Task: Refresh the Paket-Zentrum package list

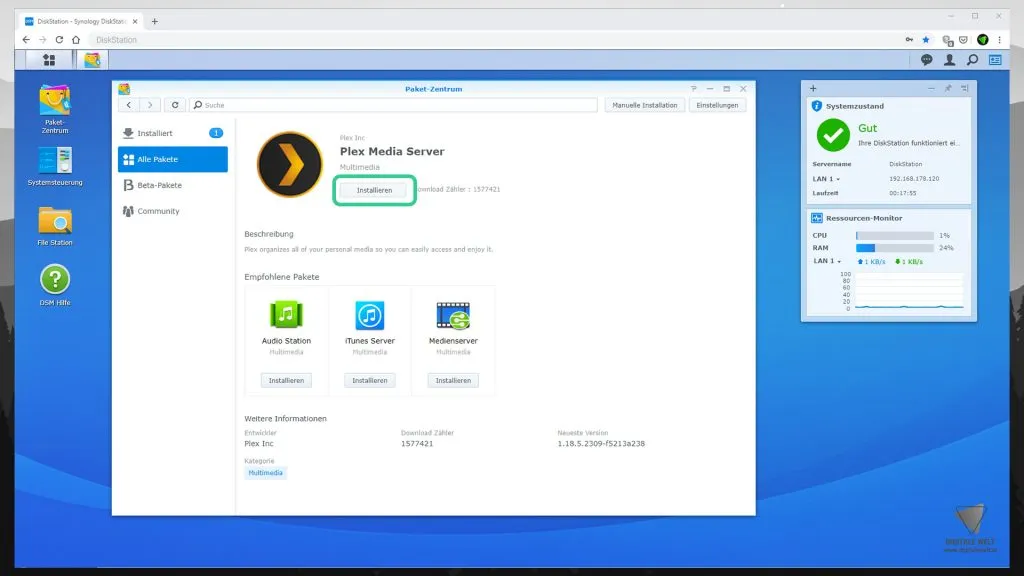Action: [175, 105]
